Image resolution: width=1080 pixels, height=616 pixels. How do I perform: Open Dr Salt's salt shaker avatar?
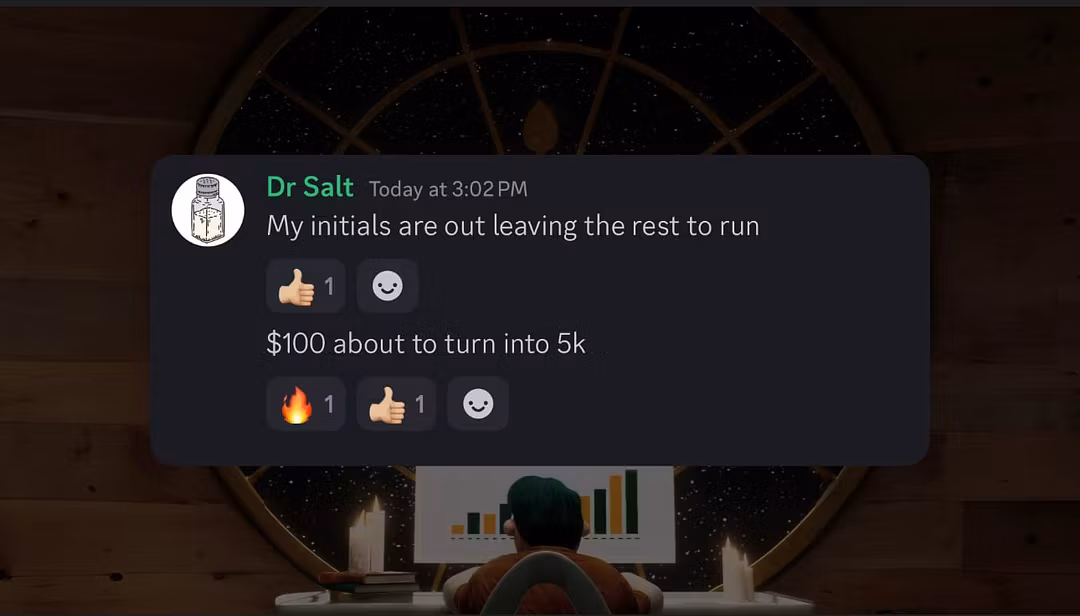coord(208,209)
